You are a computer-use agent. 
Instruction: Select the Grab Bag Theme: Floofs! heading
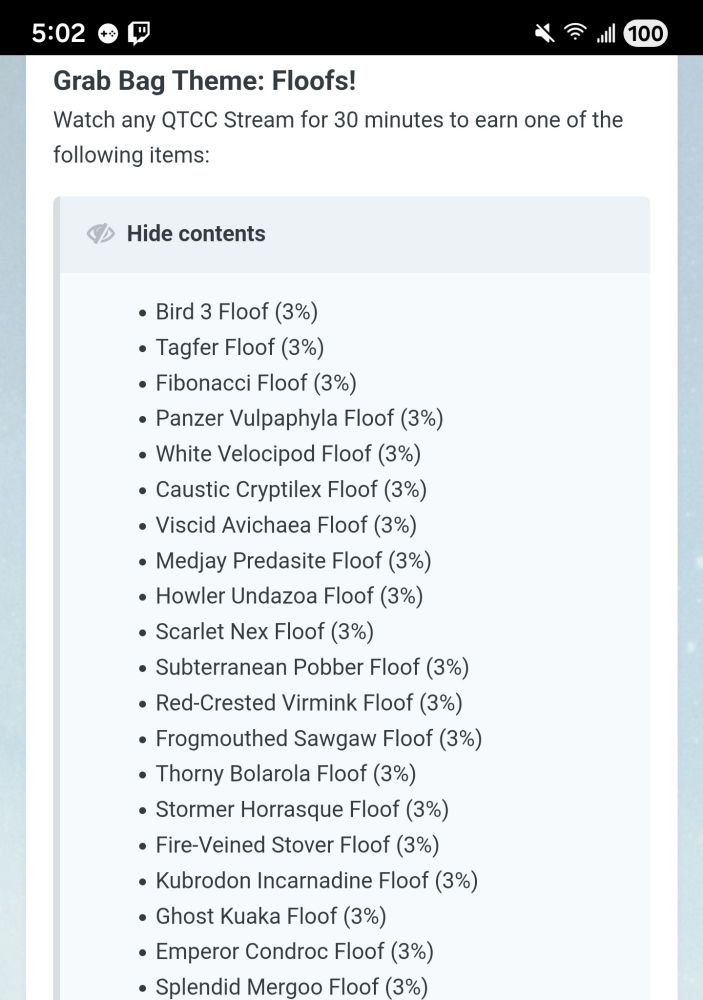pyautogui.click(x=204, y=80)
